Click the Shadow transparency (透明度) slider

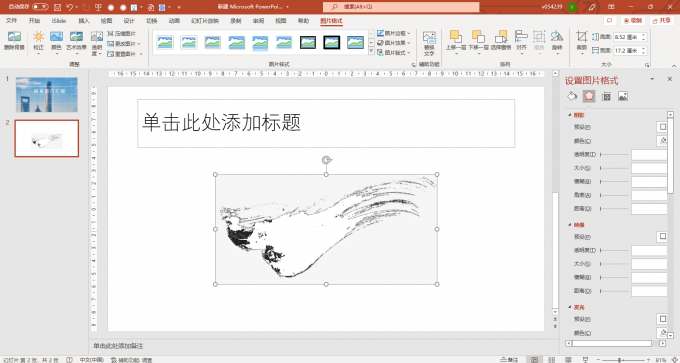pyautogui.click(x=614, y=154)
